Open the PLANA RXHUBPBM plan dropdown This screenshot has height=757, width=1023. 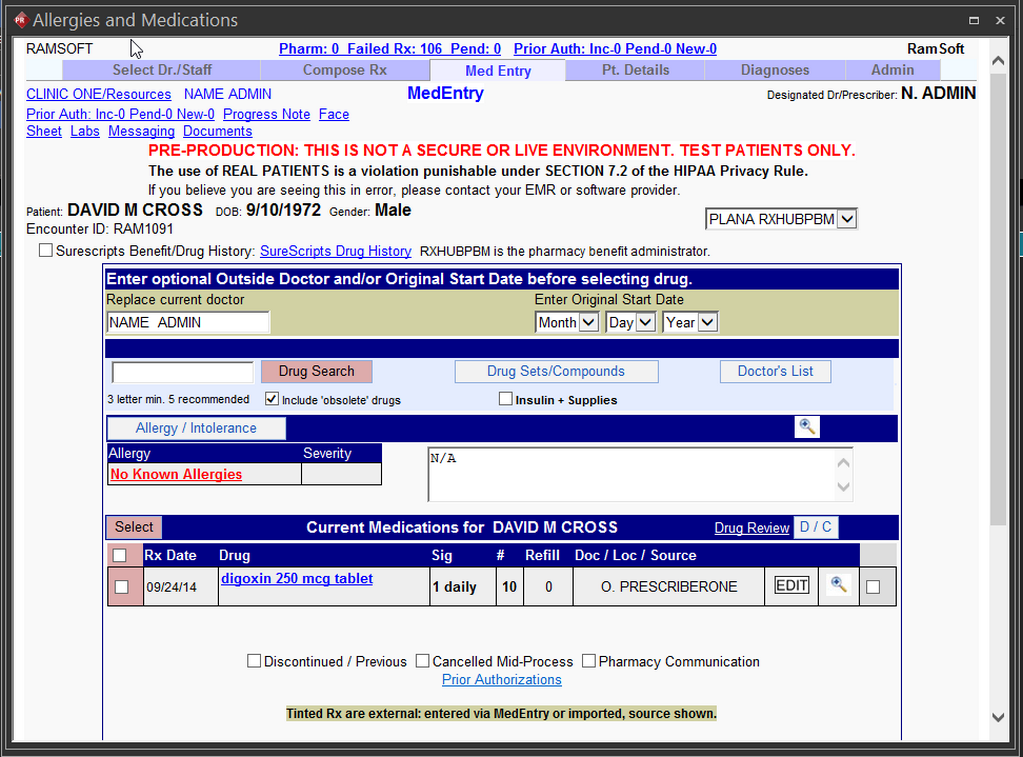coord(781,219)
